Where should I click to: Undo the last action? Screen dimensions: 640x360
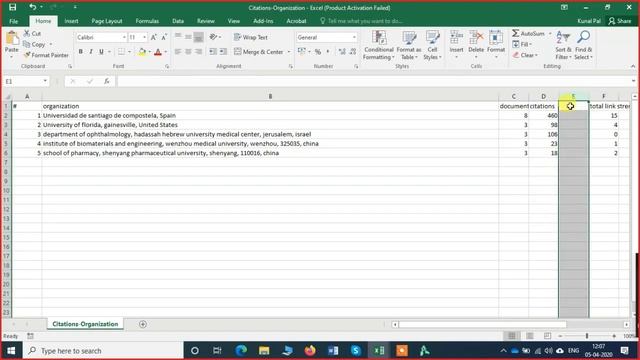(x=32, y=7)
